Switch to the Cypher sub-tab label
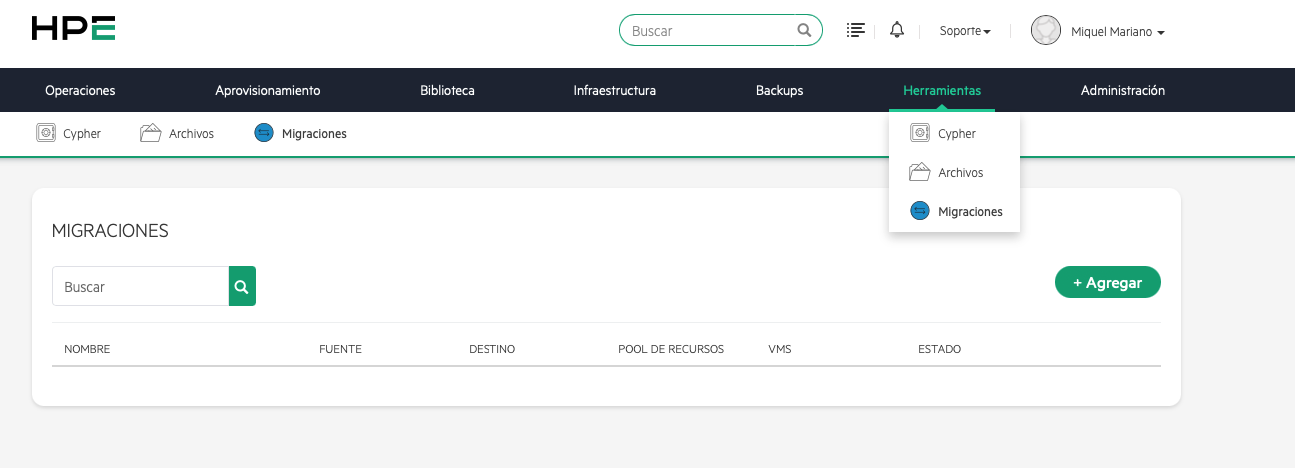 (82, 133)
